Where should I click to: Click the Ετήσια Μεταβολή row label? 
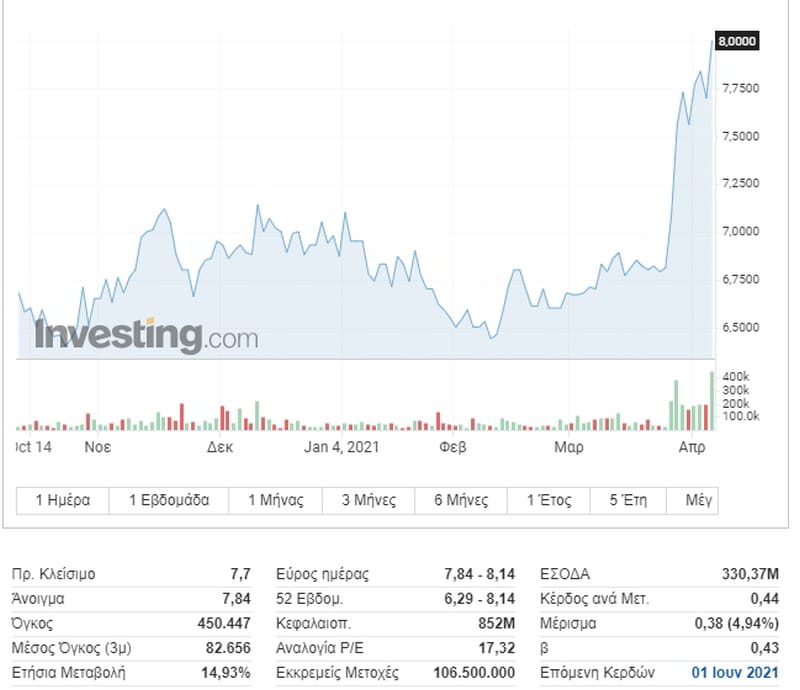point(68,672)
